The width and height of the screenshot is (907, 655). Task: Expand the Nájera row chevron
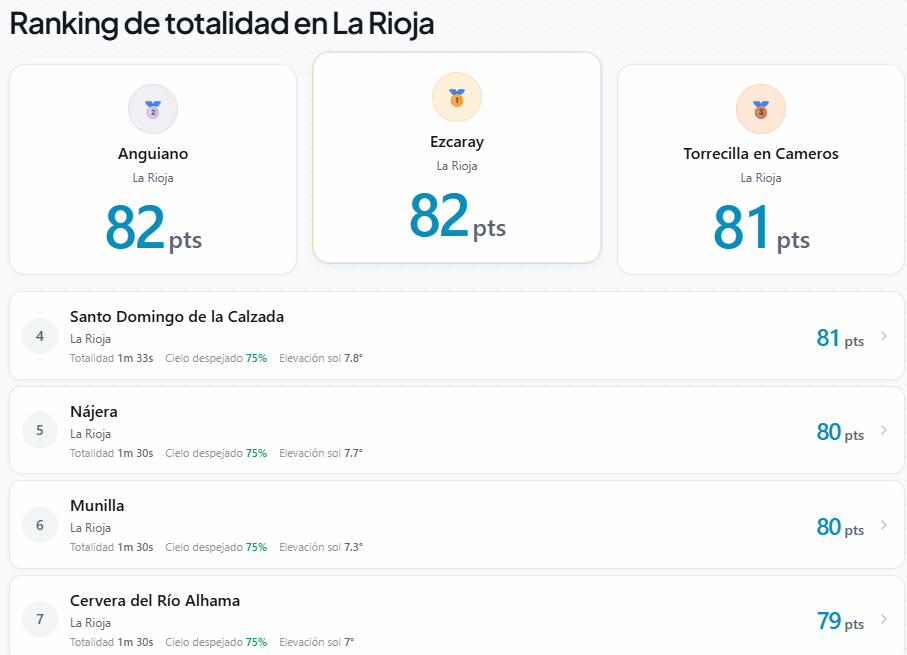point(884,430)
